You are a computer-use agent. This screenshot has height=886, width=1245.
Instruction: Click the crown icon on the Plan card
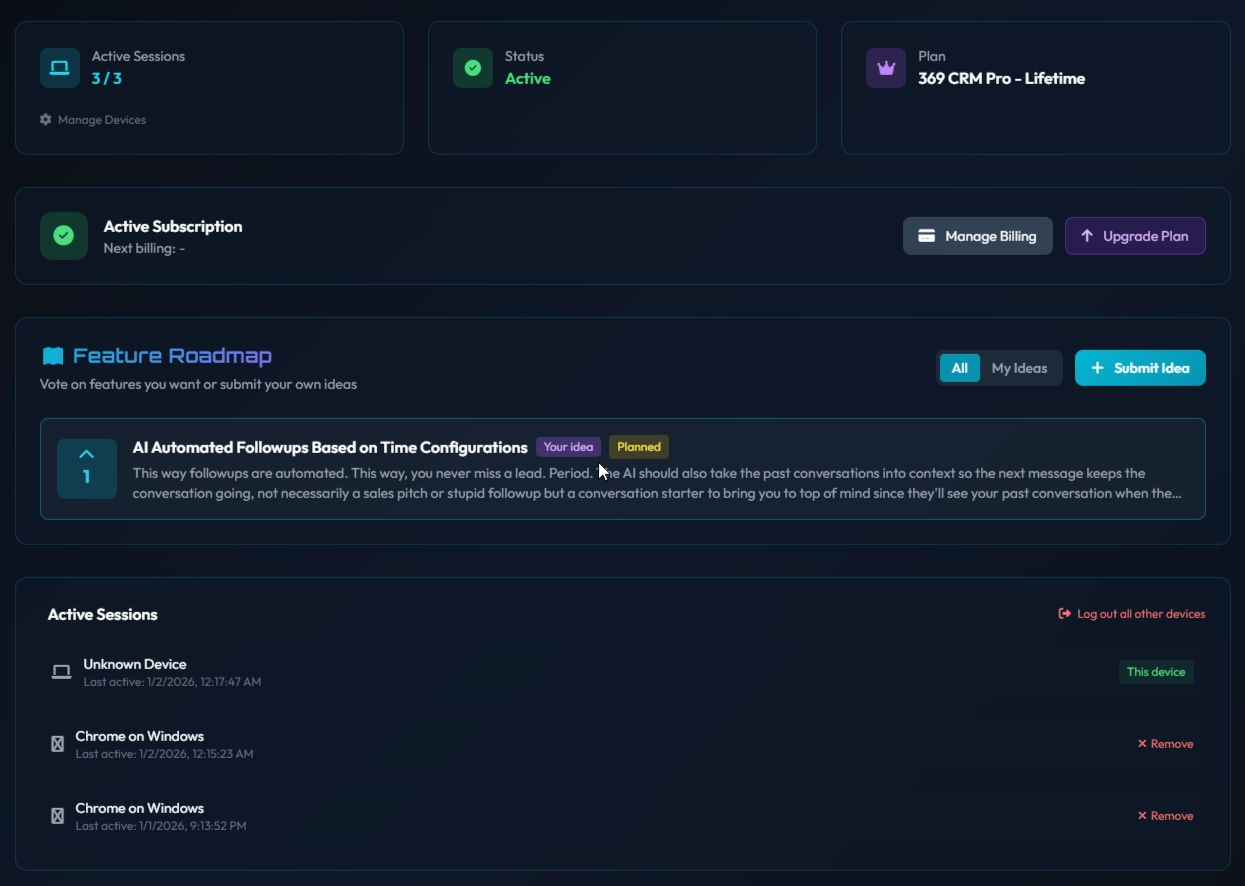point(884,67)
